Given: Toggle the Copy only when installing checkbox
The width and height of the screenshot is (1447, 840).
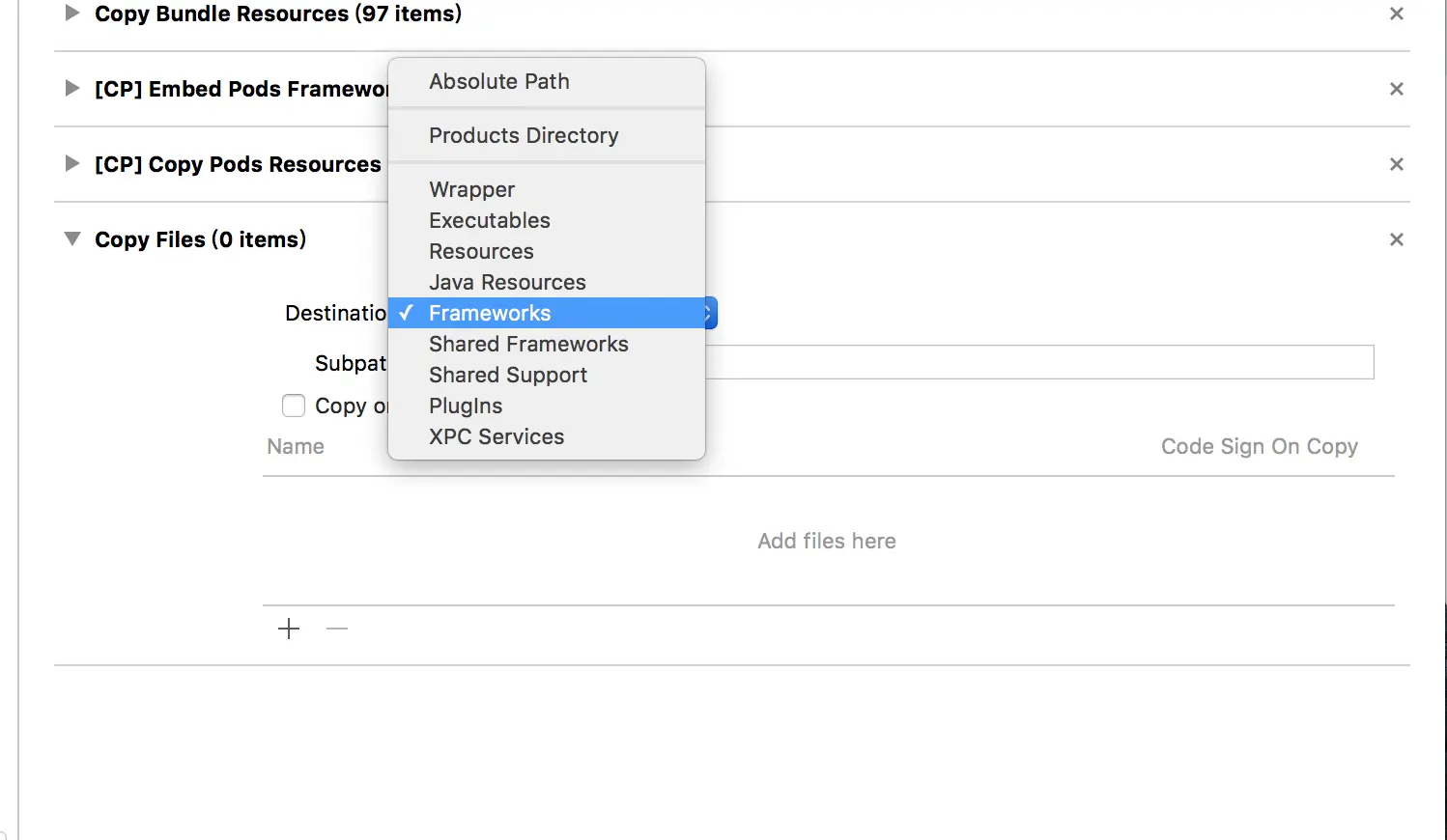Looking at the screenshot, I should pos(294,406).
